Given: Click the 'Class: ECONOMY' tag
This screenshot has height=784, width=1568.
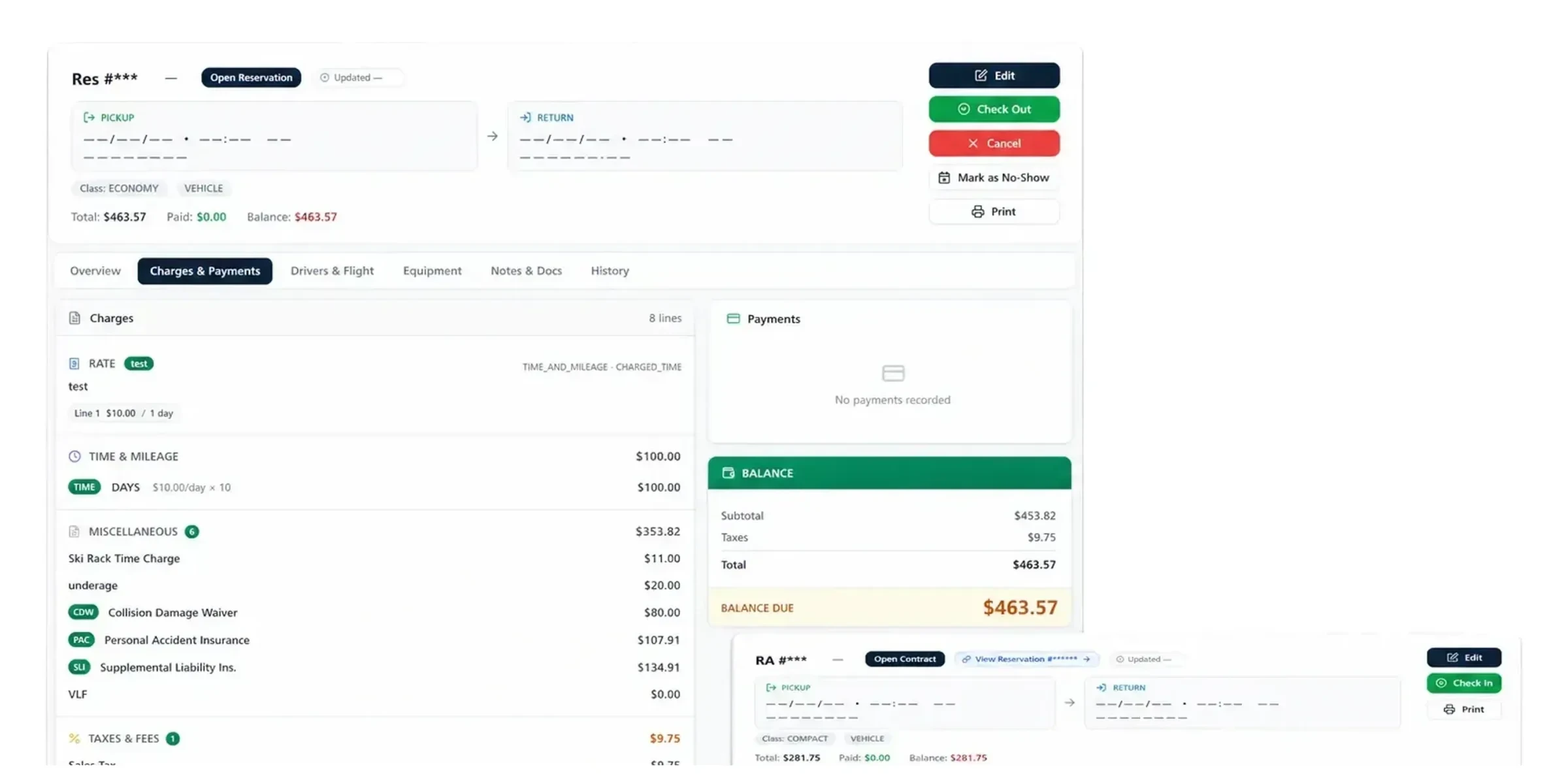Looking at the screenshot, I should click(119, 188).
